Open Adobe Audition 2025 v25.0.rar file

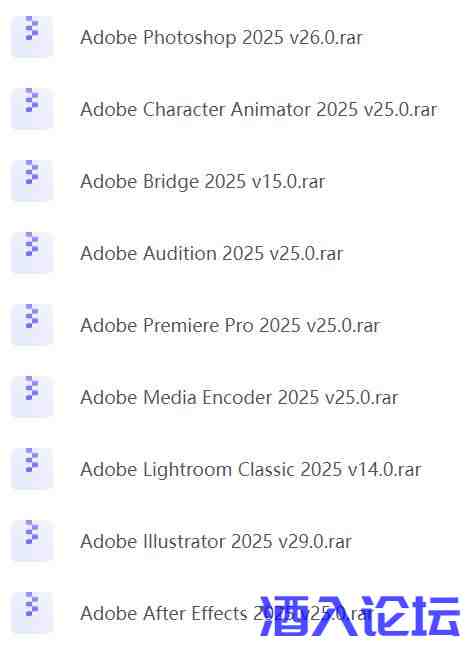click(x=212, y=254)
